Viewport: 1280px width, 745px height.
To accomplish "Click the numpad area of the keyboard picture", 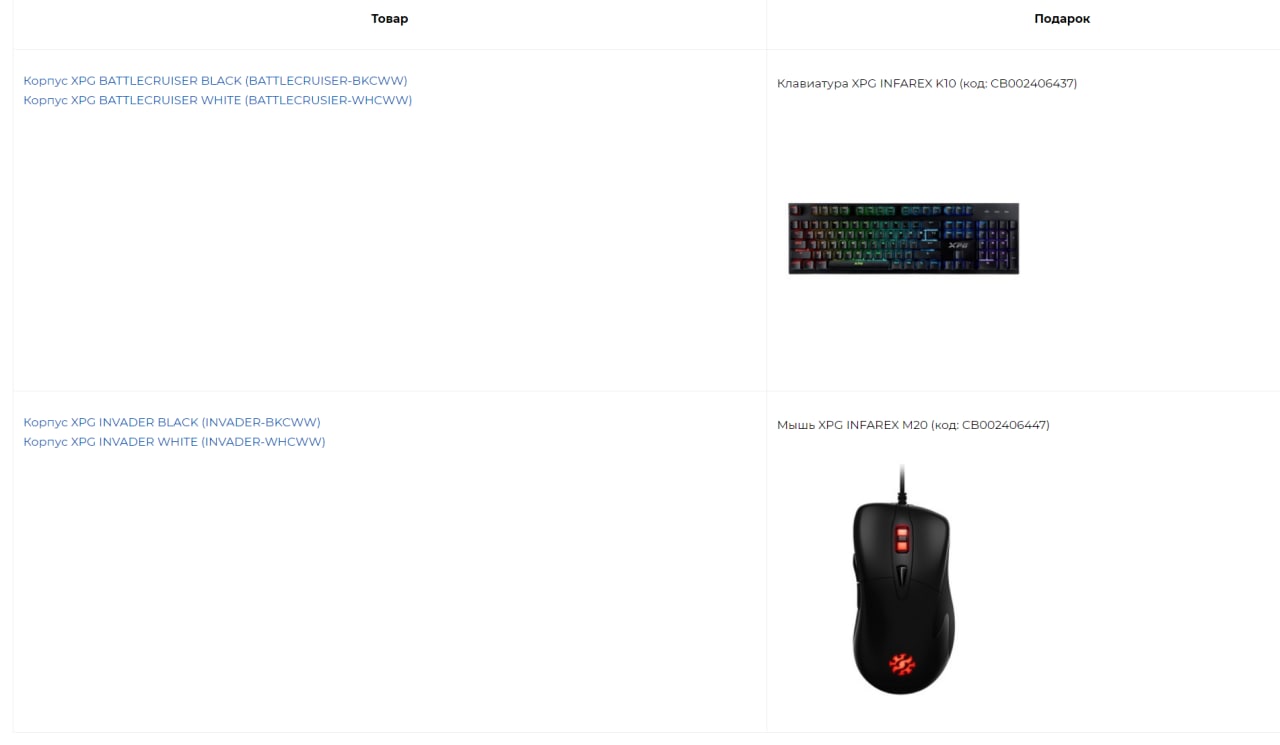I will [x=996, y=243].
